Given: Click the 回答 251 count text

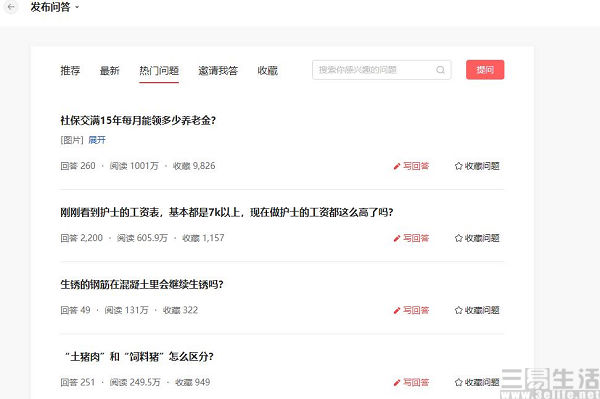Looking at the screenshot, I should (78, 382).
